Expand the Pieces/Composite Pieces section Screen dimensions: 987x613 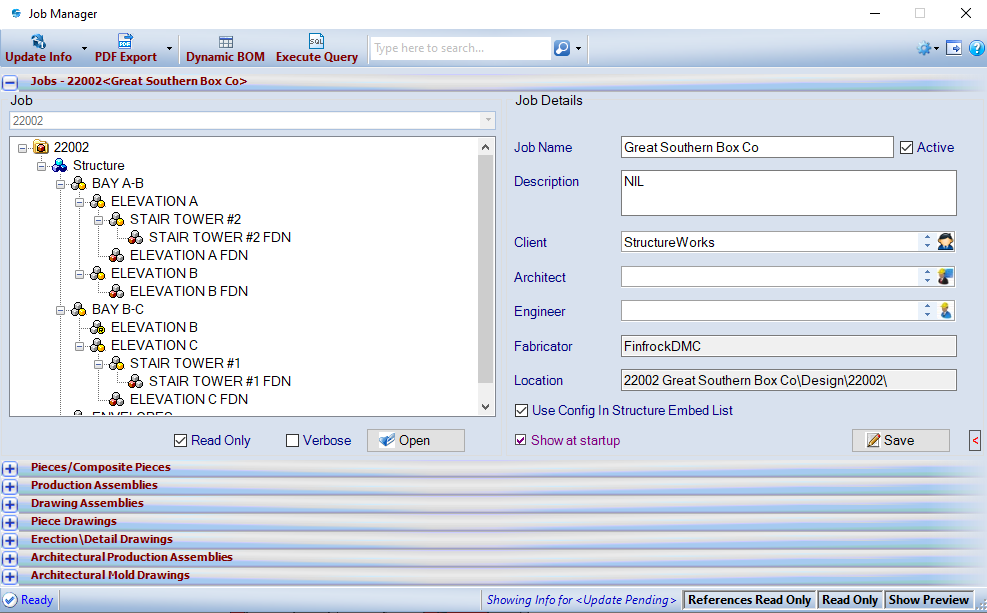point(10,468)
